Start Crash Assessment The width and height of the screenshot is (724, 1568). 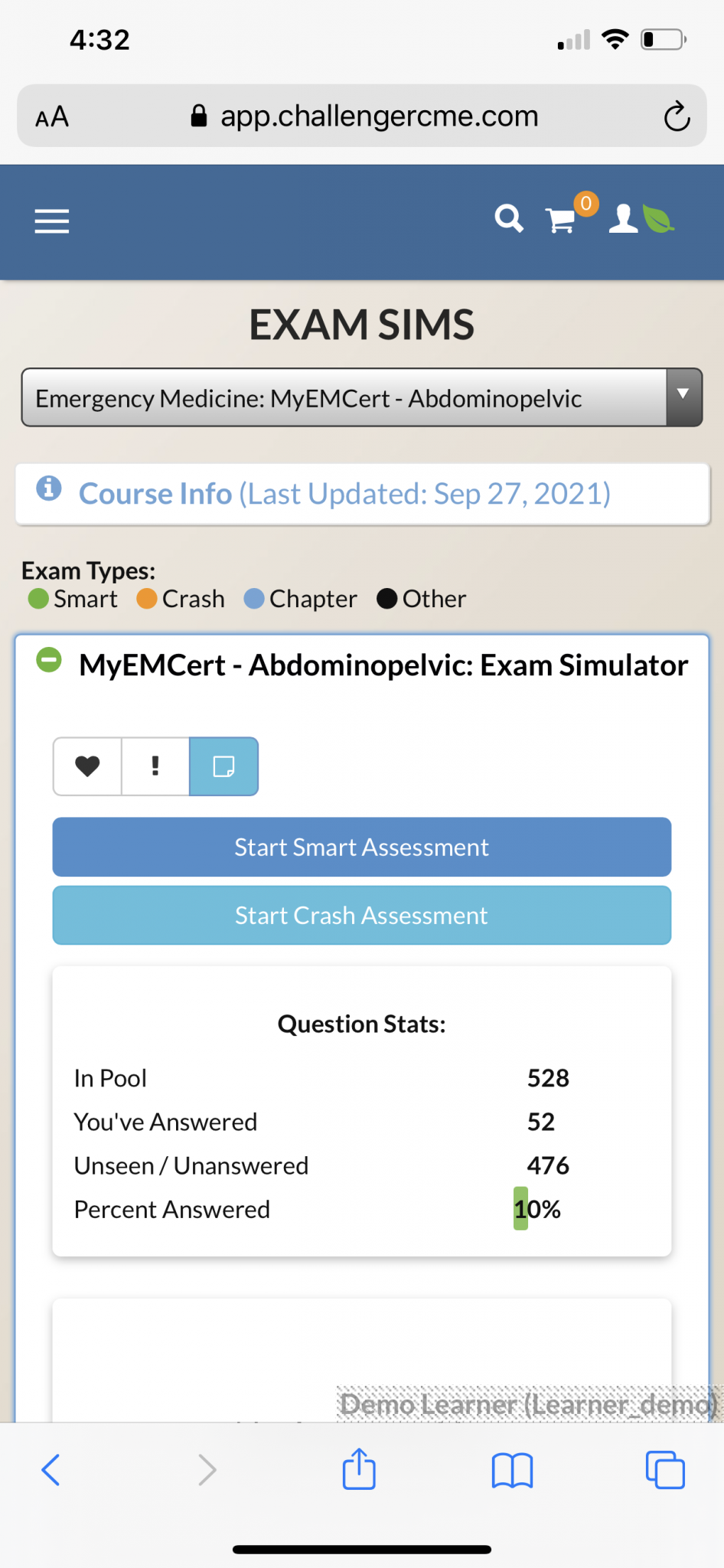[362, 915]
